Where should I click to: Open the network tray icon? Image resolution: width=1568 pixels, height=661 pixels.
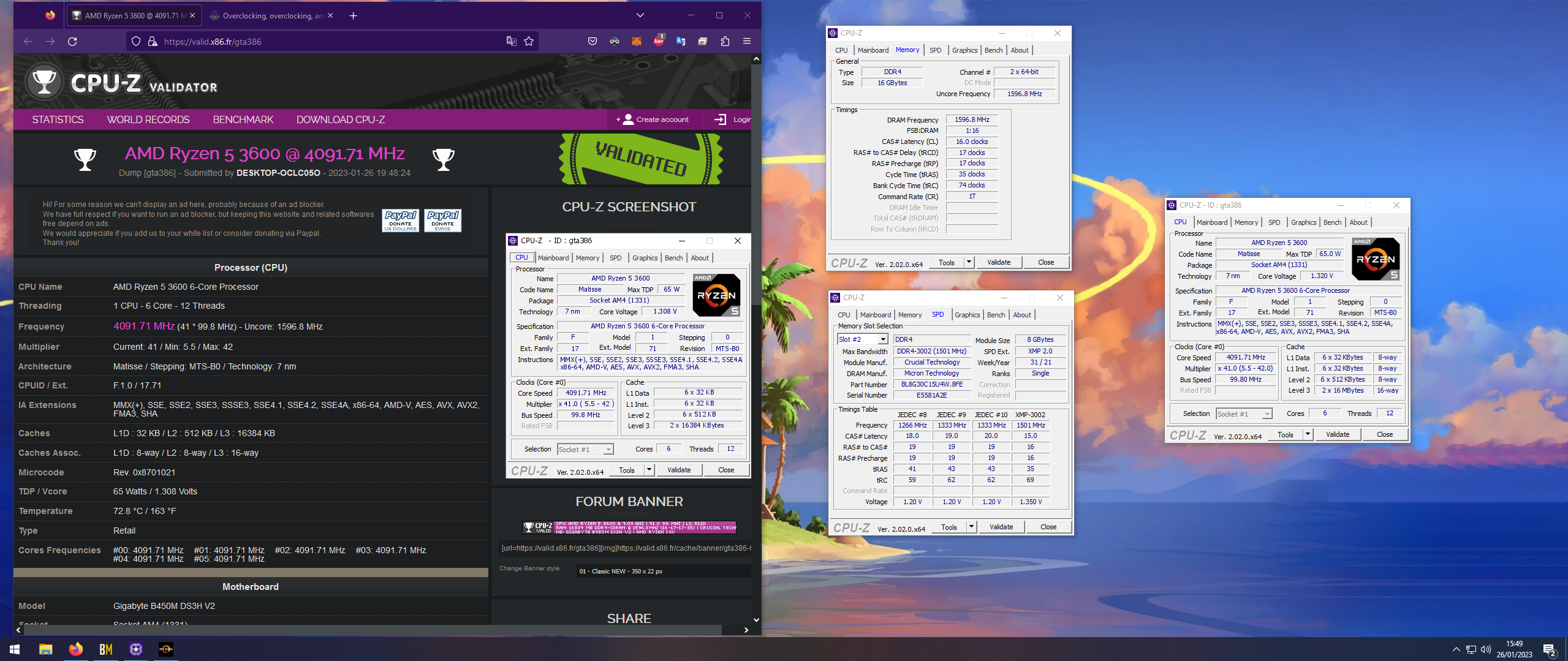(x=1471, y=649)
